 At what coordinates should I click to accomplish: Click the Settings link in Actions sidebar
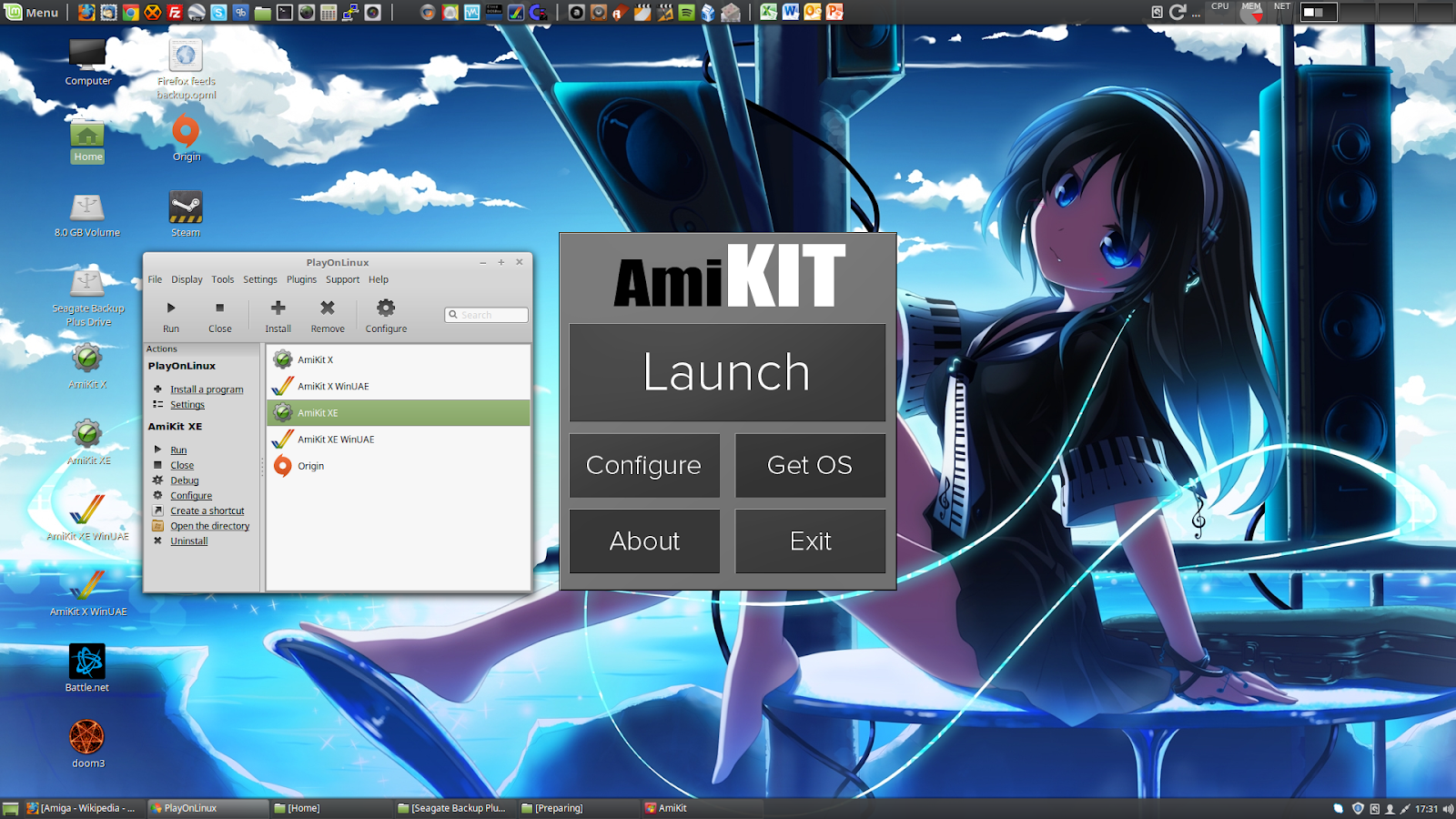pos(187,405)
